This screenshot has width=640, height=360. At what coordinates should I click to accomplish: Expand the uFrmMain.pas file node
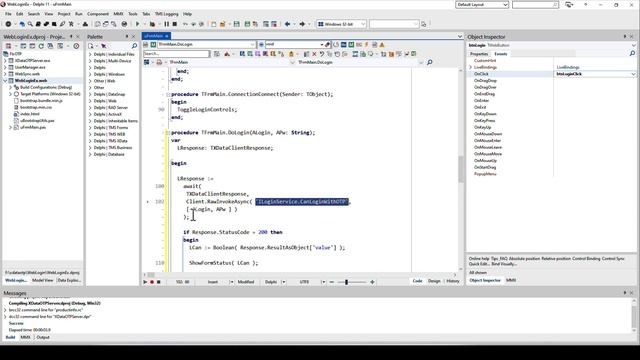click(11, 127)
